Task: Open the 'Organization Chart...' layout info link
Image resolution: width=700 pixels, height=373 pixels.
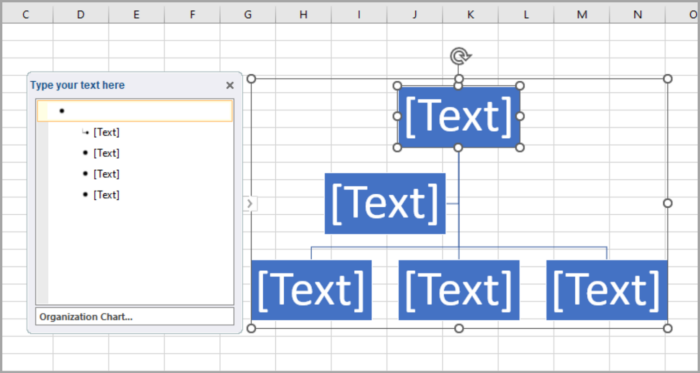Action: (x=134, y=317)
